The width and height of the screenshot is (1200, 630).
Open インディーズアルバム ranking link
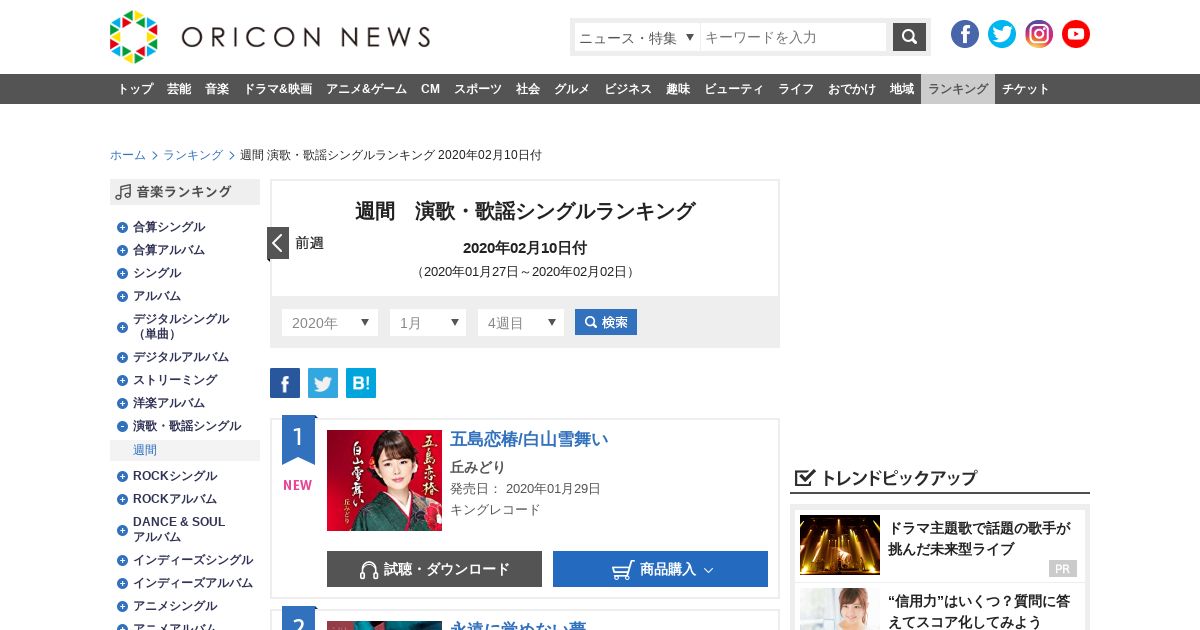(193, 583)
